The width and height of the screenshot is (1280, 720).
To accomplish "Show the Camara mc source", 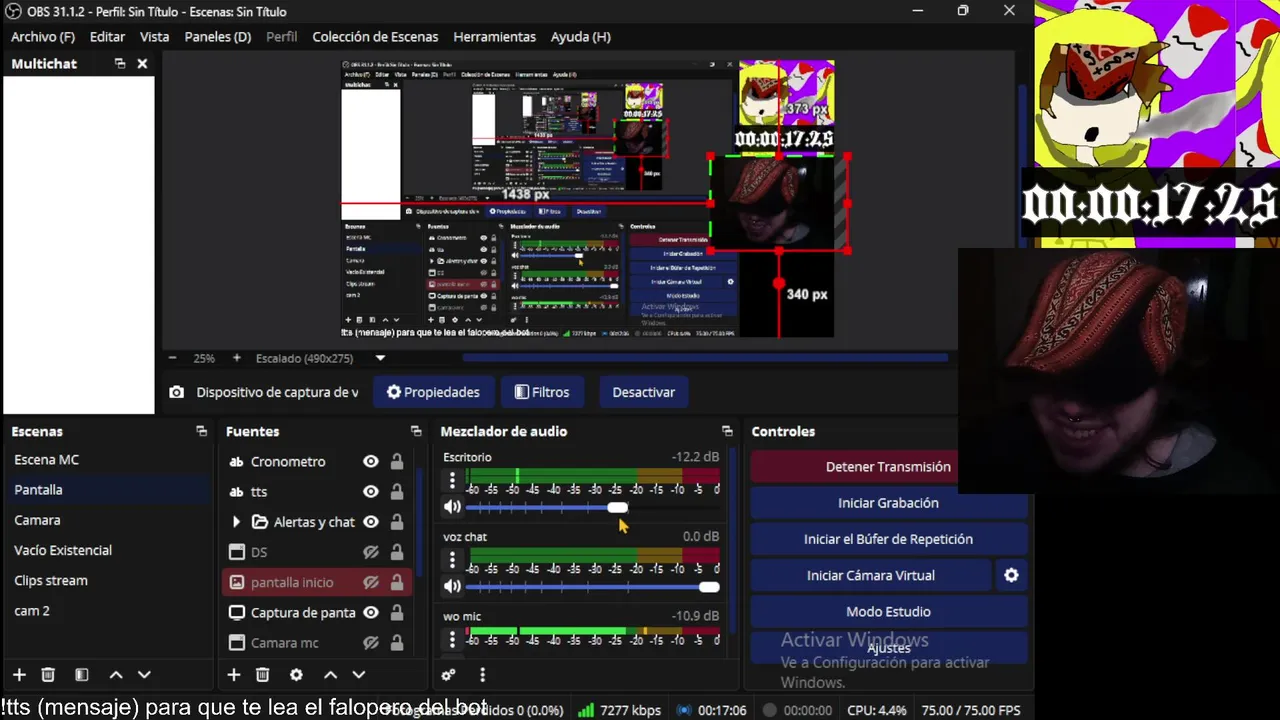I will pyautogui.click(x=371, y=643).
